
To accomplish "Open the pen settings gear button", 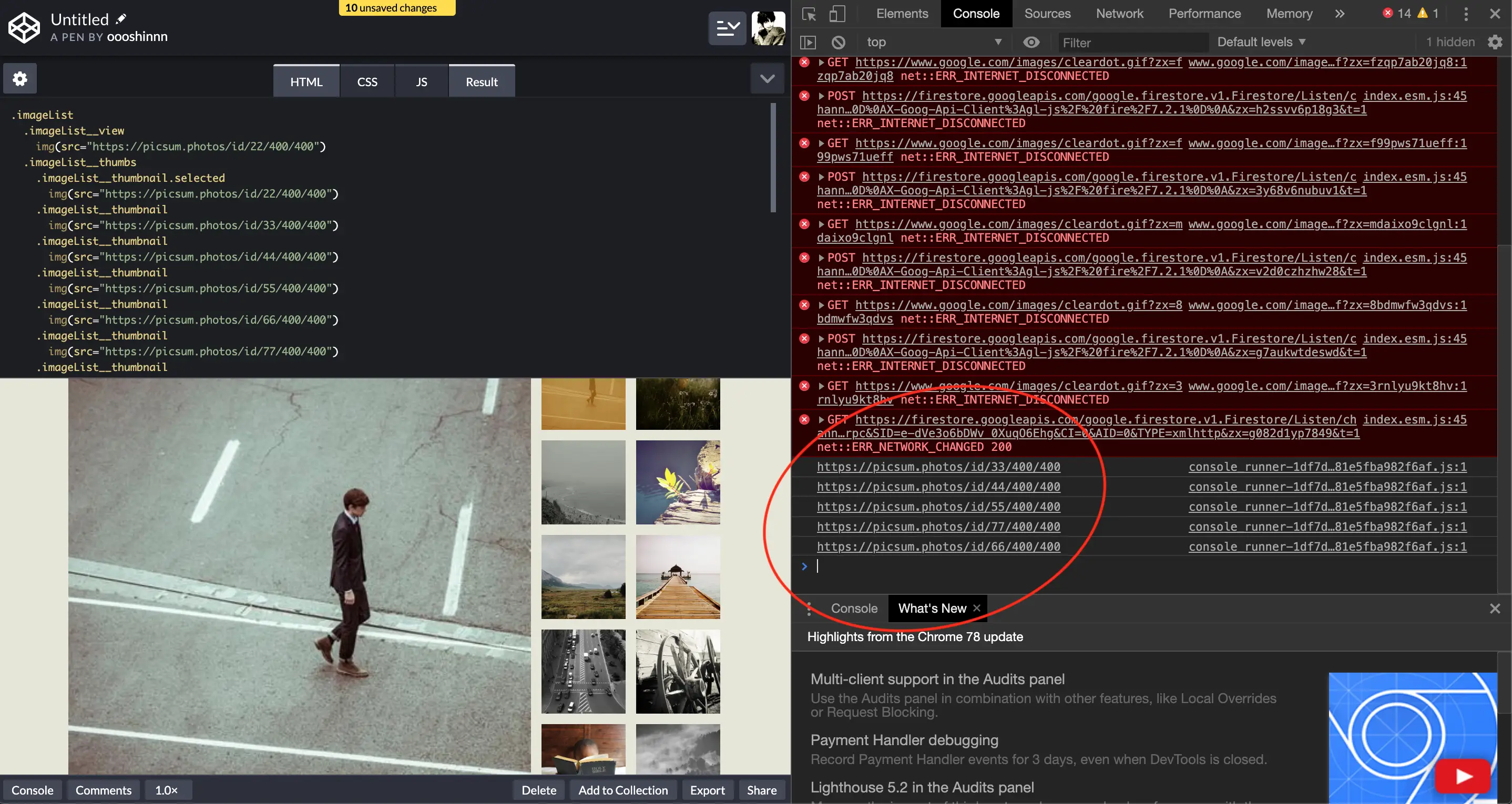I will point(20,79).
